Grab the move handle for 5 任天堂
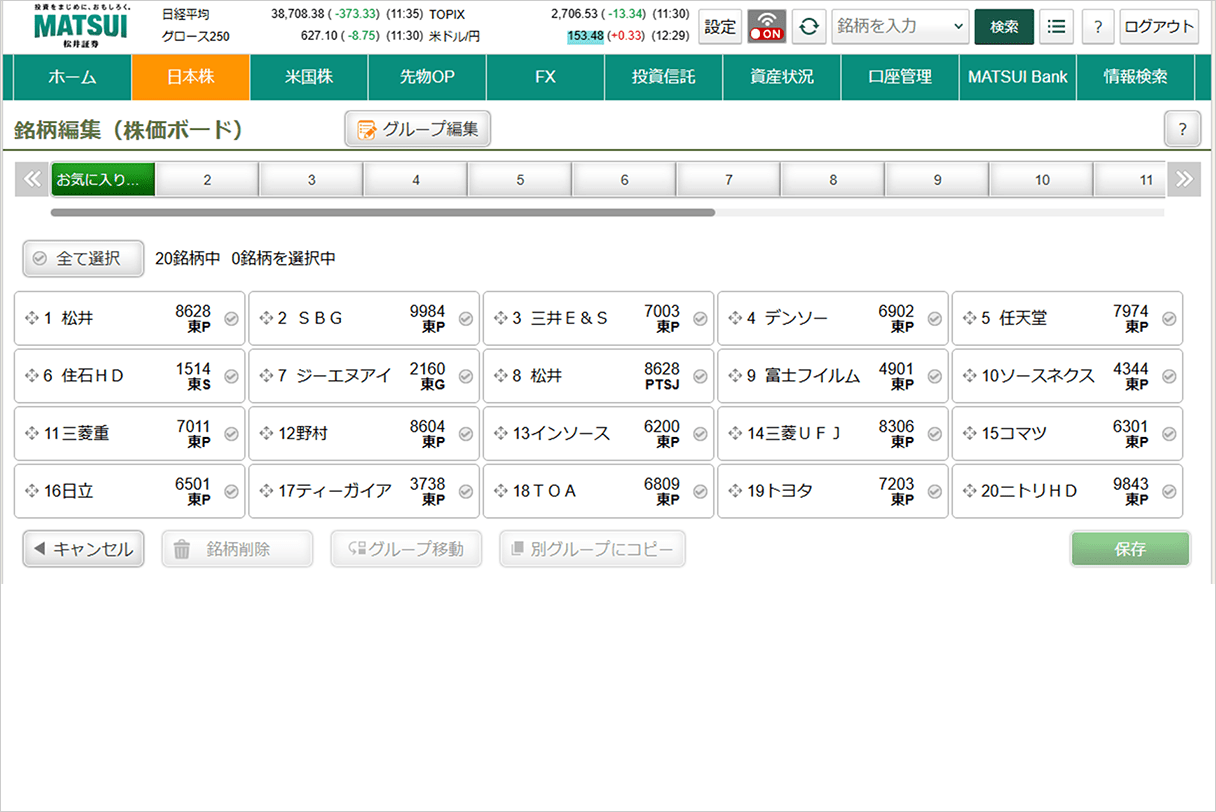This screenshot has width=1216, height=812. point(969,319)
